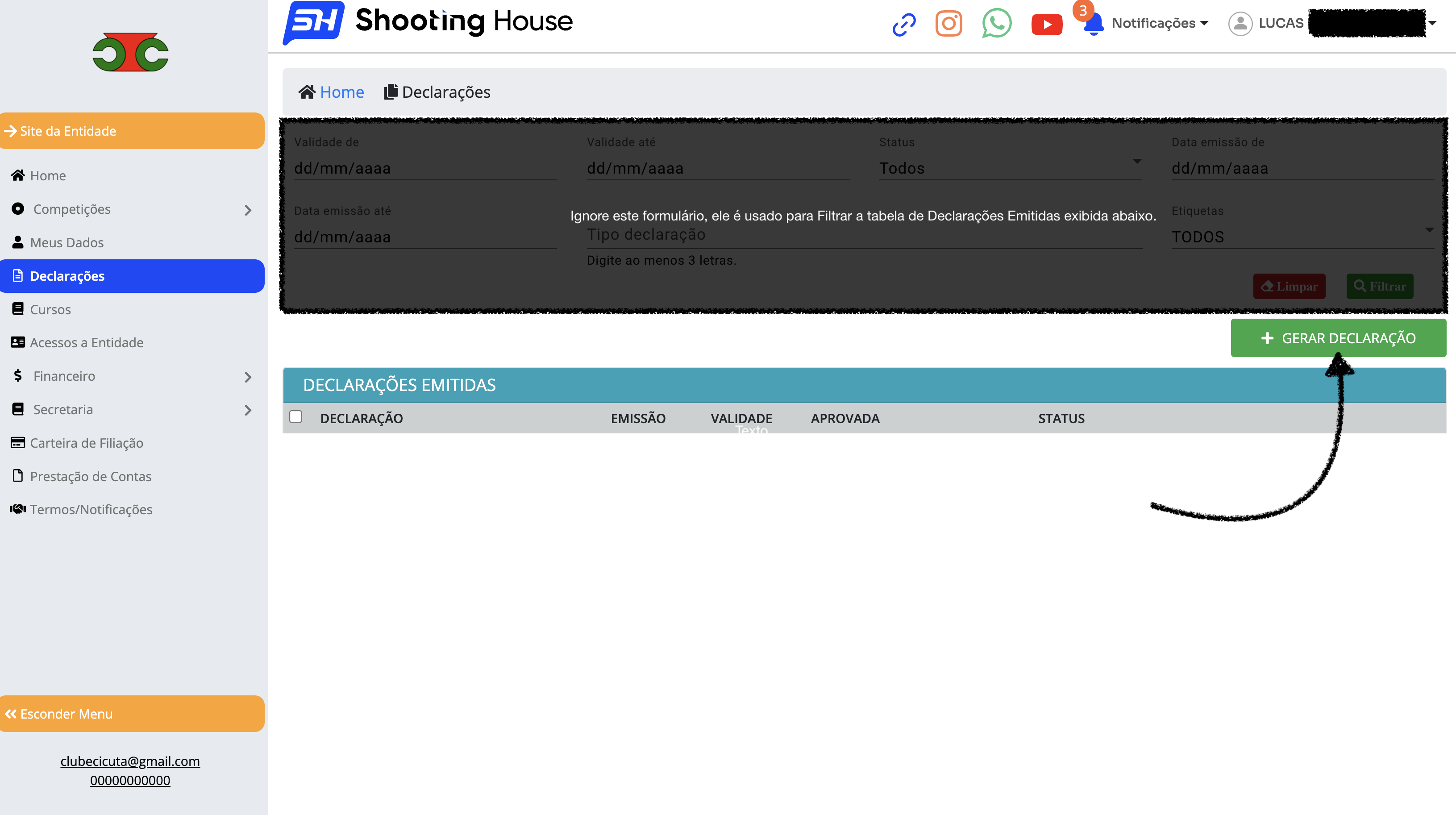Click the user avatar icon beside LUCAS
1456x815 pixels.
pyautogui.click(x=1240, y=24)
